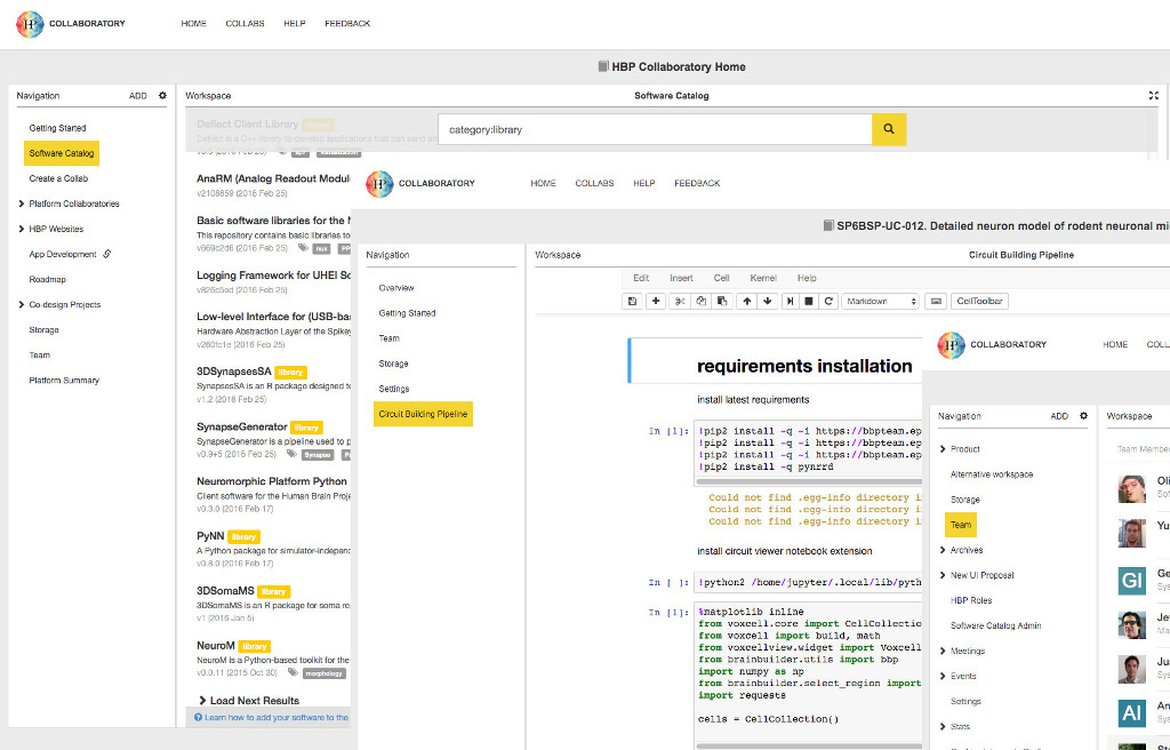Insert a cell below with the plus icon
This screenshot has height=750, width=1170.
tap(656, 301)
